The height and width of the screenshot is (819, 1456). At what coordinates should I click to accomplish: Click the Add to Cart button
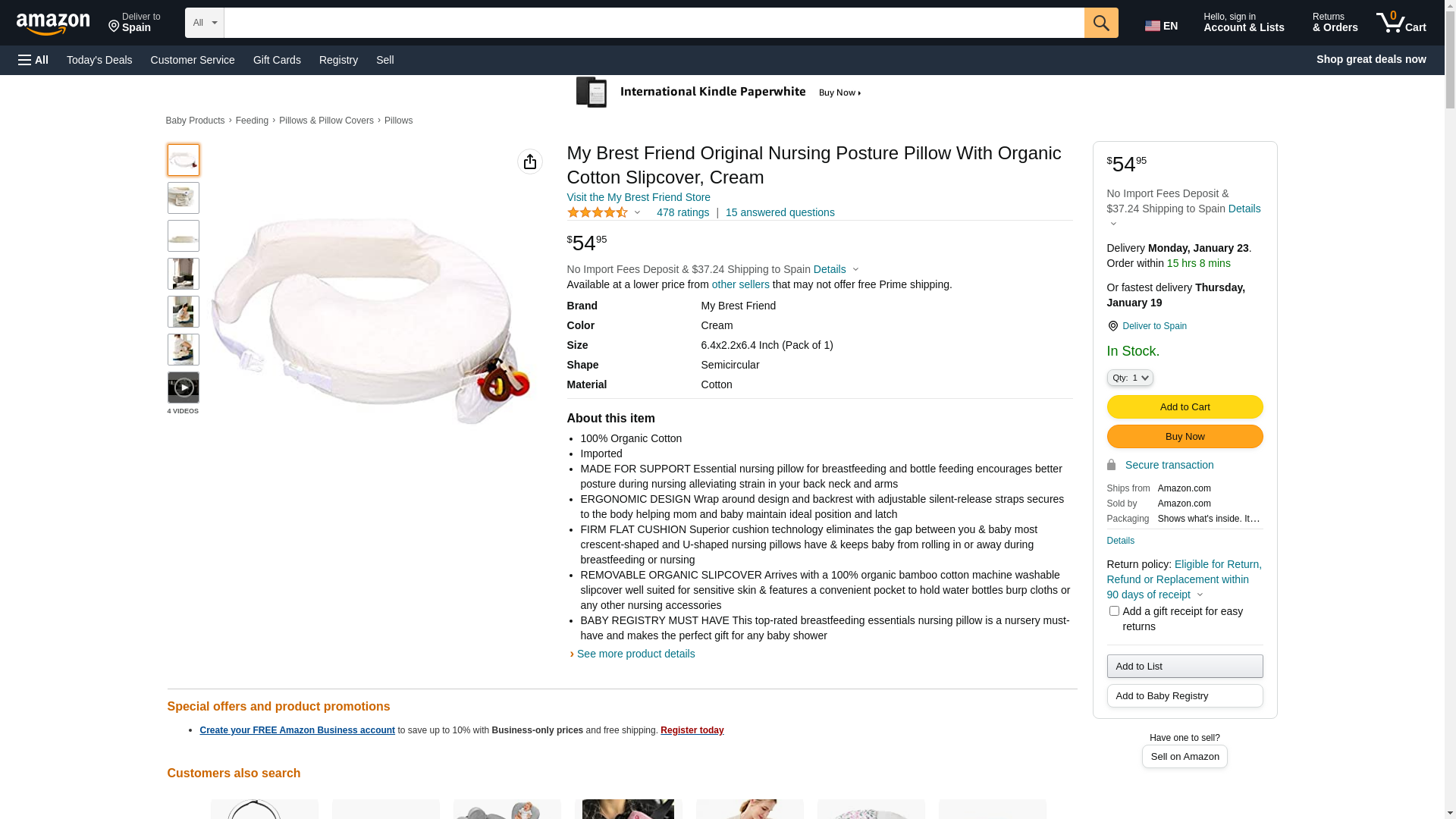coord(1185,407)
